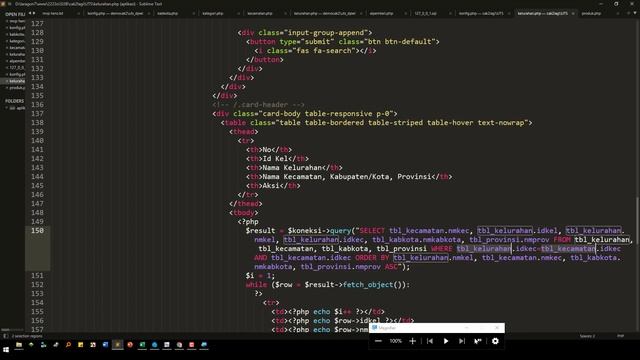The width and height of the screenshot is (640, 360).
Task: Close the kategori.php tab
Action: pyautogui.click(x=238, y=13)
